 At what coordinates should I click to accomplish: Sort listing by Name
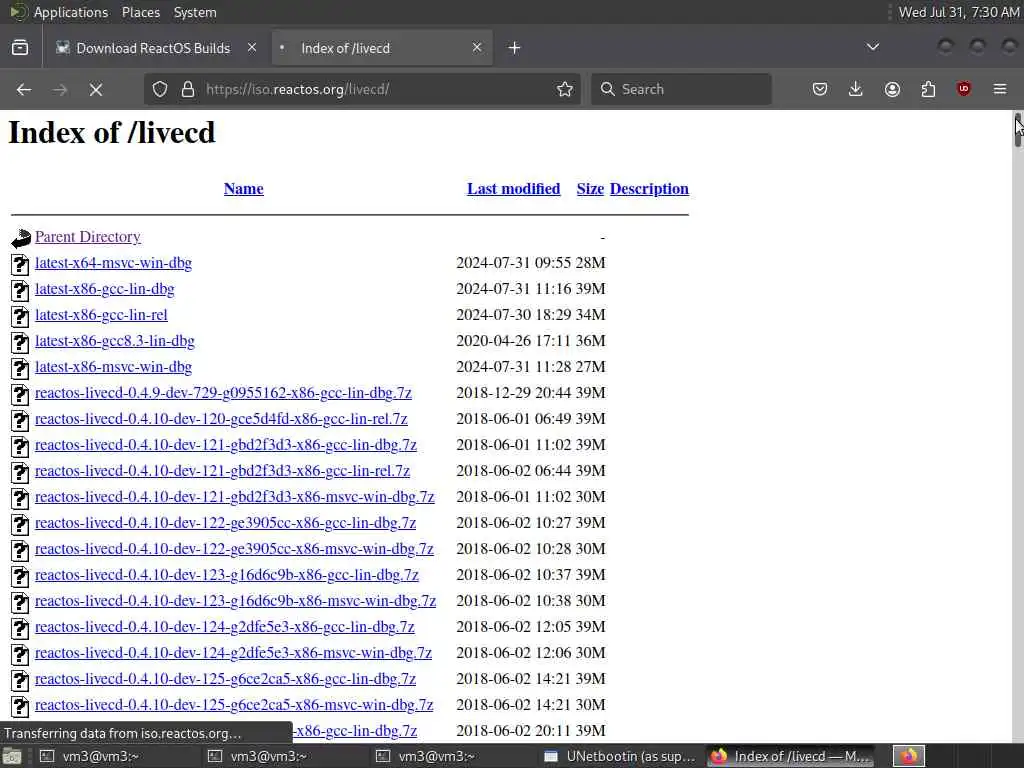(244, 189)
